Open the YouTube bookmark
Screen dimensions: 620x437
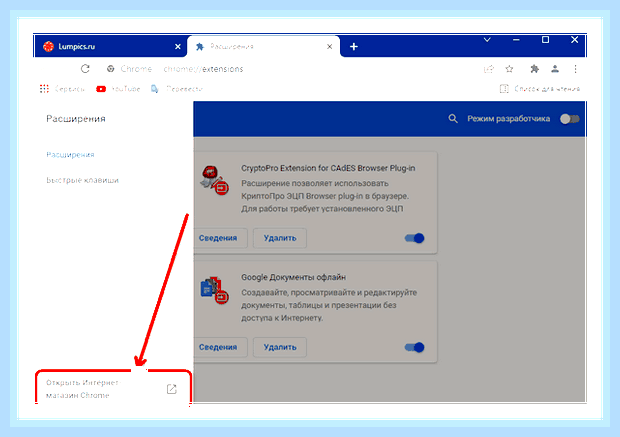point(118,89)
